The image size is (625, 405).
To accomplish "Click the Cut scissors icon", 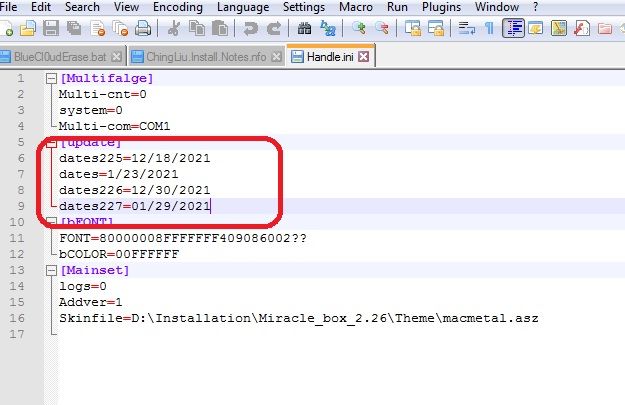I will (172, 30).
